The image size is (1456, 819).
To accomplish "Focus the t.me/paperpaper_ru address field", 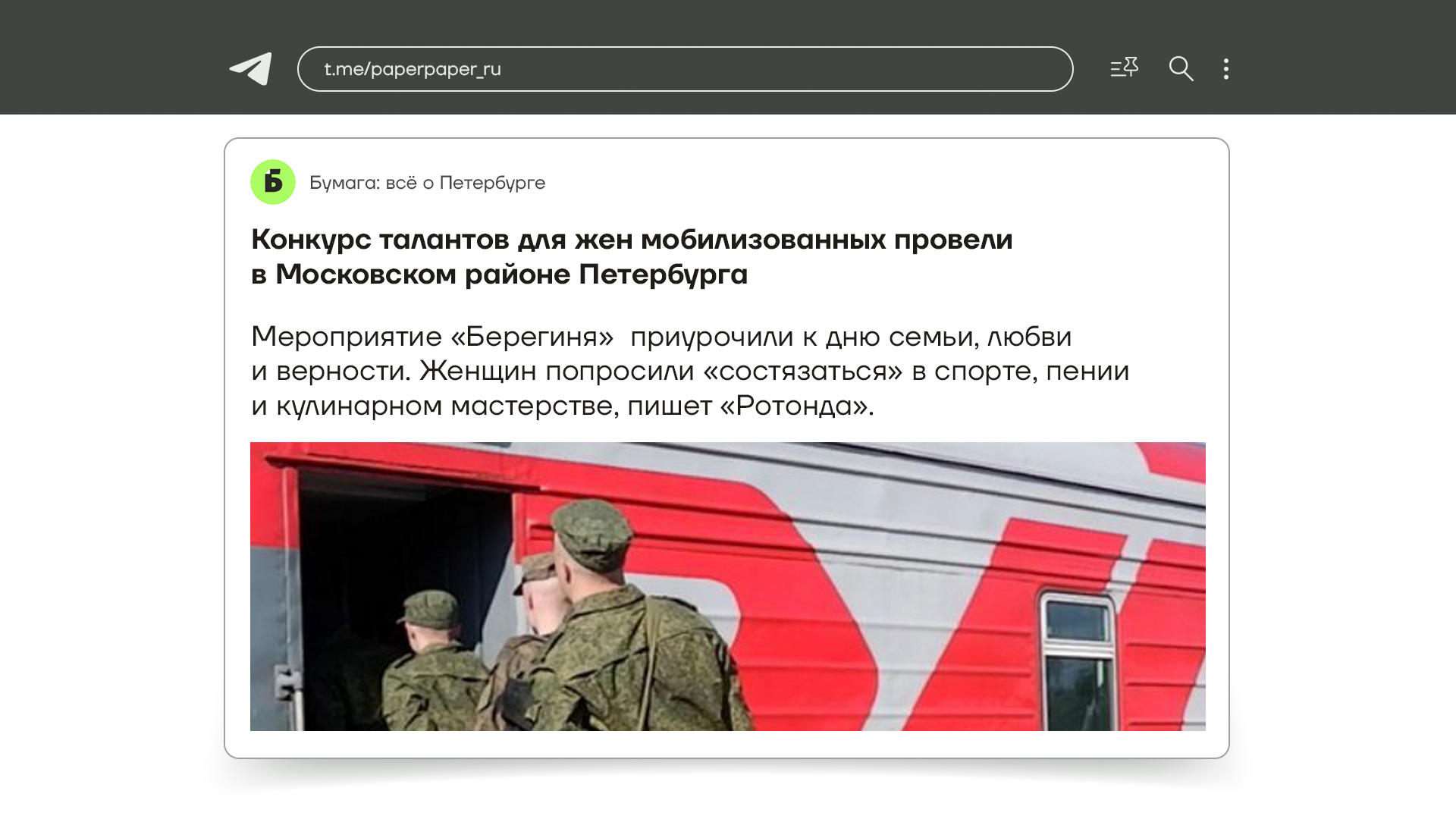I will (685, 69).
